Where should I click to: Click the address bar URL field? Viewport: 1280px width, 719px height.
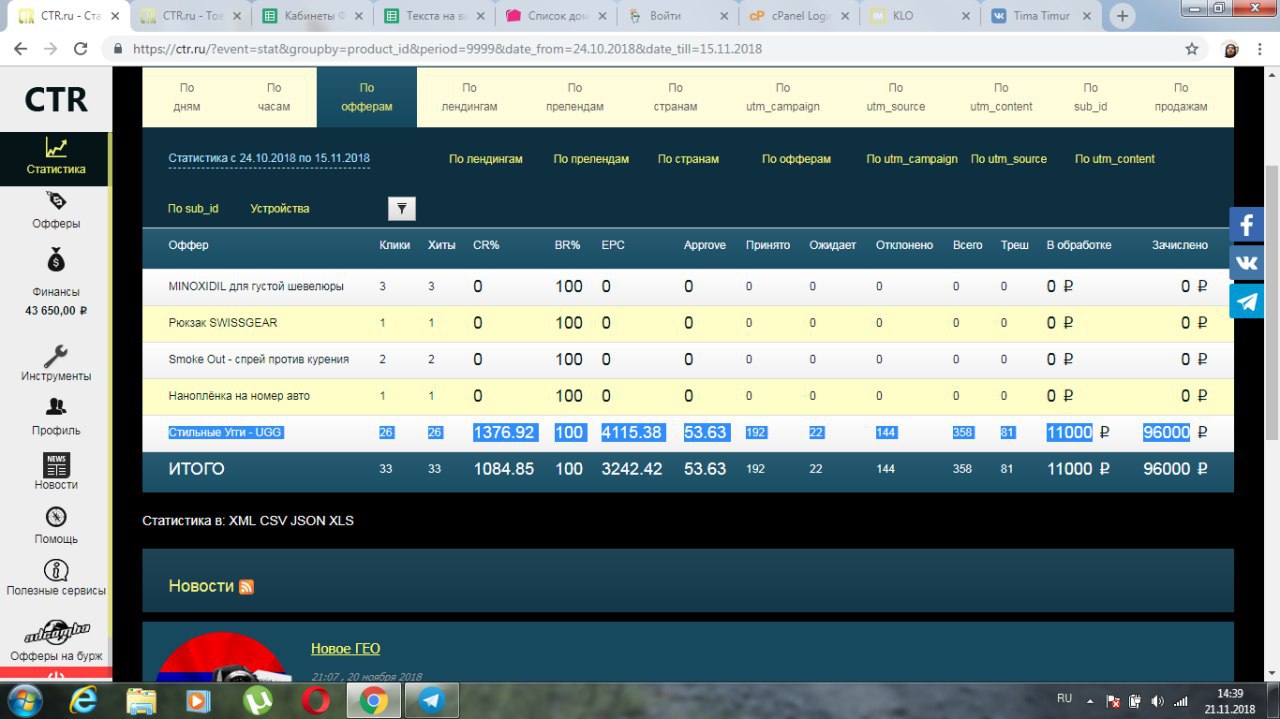click(x=640, y=49)
